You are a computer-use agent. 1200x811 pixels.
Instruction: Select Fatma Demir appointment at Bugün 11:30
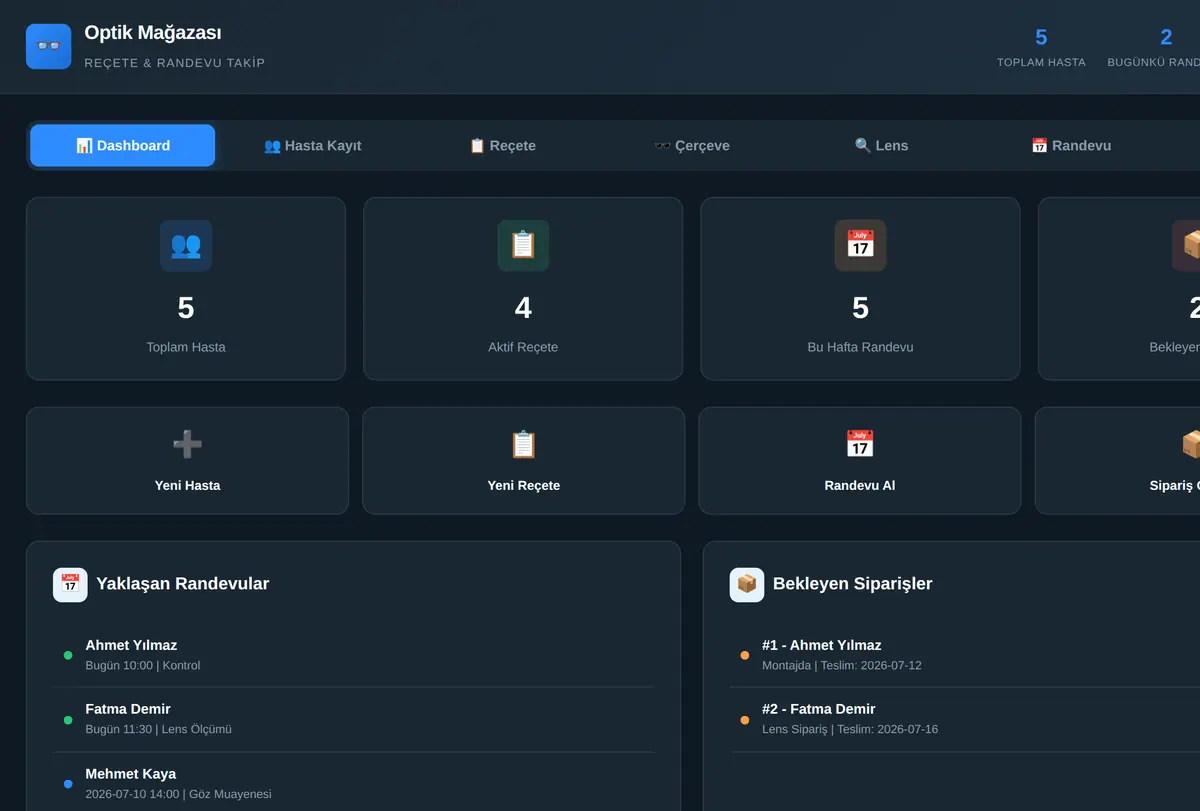pyautogui.click(x=354, y=719)
